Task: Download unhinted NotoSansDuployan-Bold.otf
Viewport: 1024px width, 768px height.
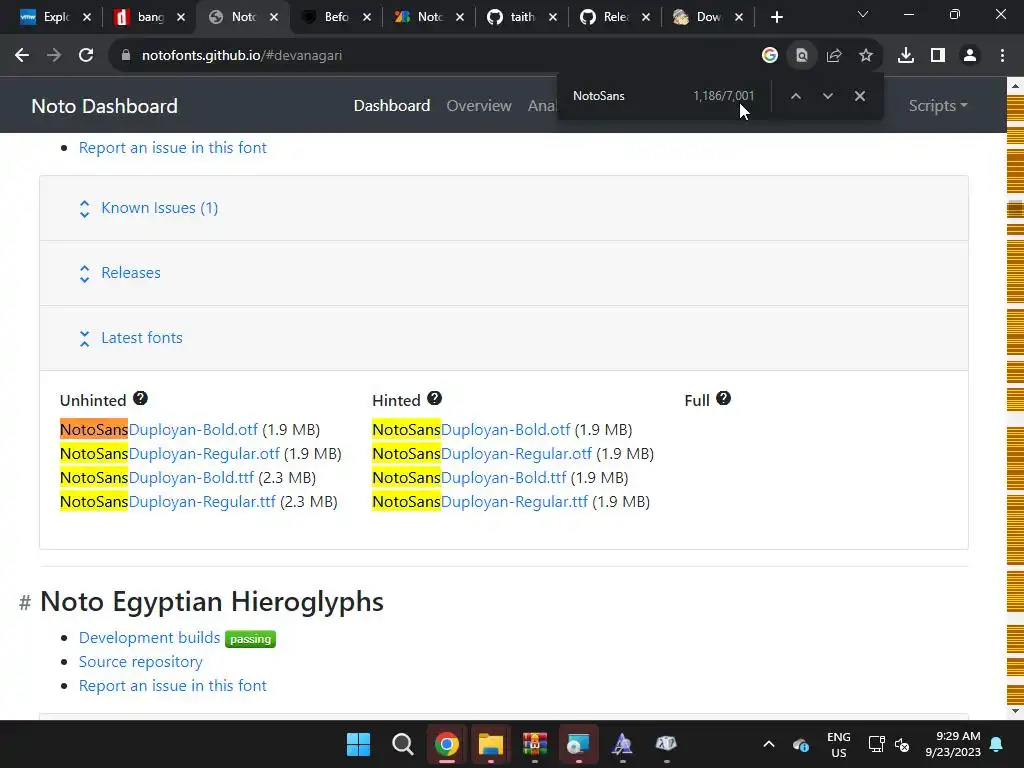Action: (159, 430)
